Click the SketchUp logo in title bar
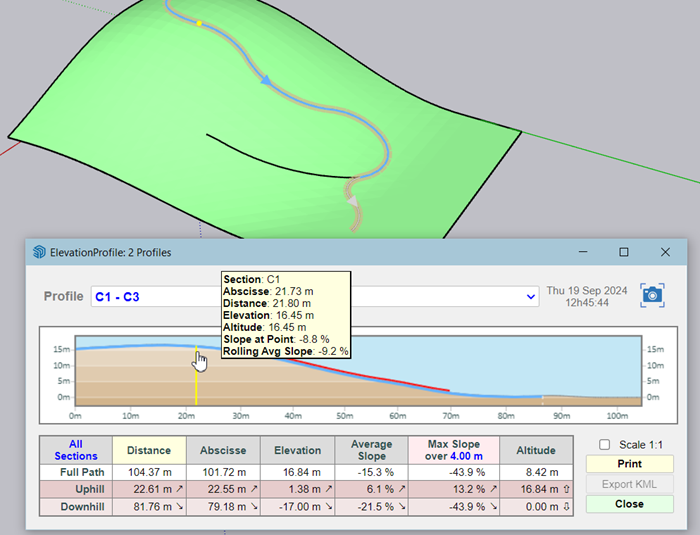Image resolution: width=700 pixels, height=535 pixels. pos(39,252)
